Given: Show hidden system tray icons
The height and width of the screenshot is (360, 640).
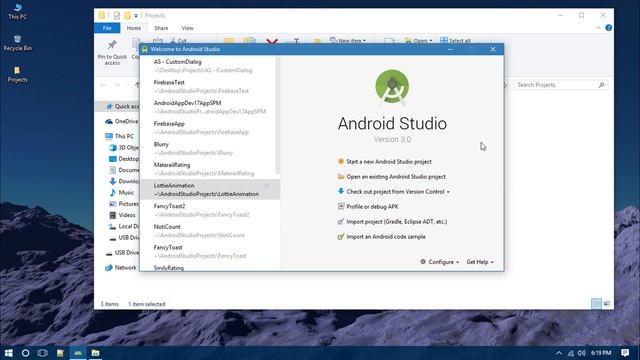Looking at the screenshot, I should [x=559, y=353].
